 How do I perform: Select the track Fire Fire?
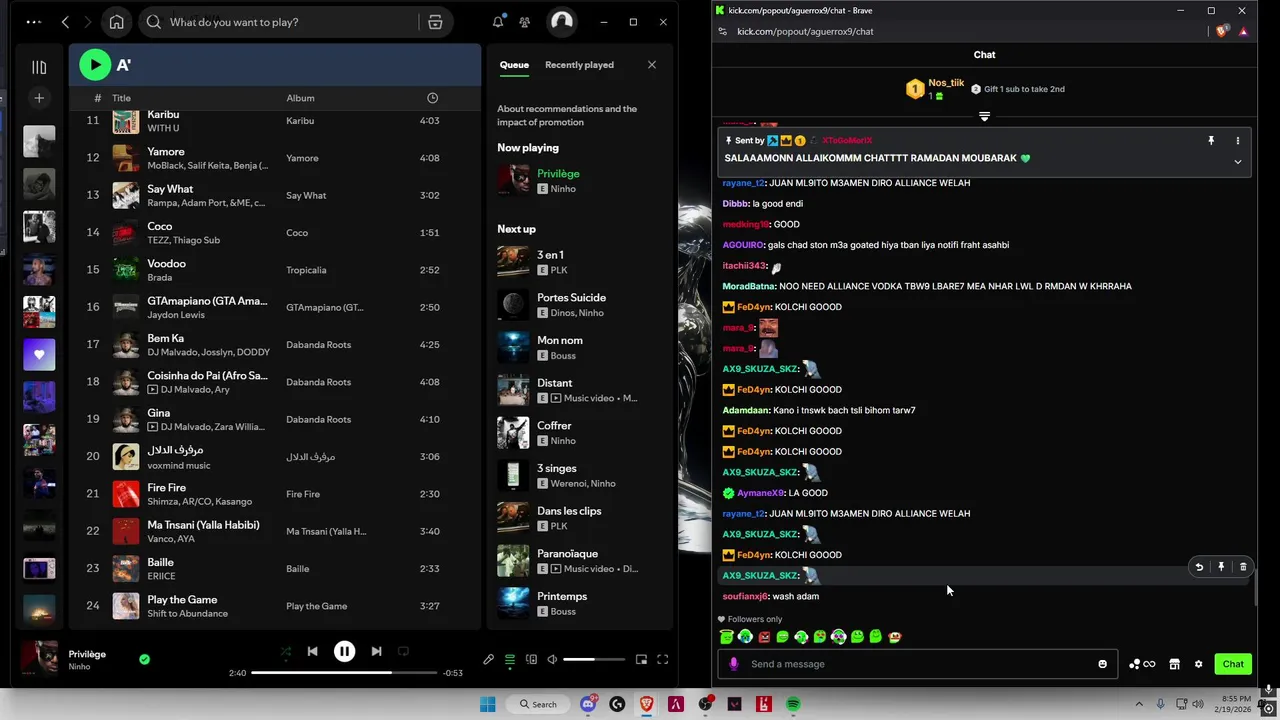(x=275, y=494)
